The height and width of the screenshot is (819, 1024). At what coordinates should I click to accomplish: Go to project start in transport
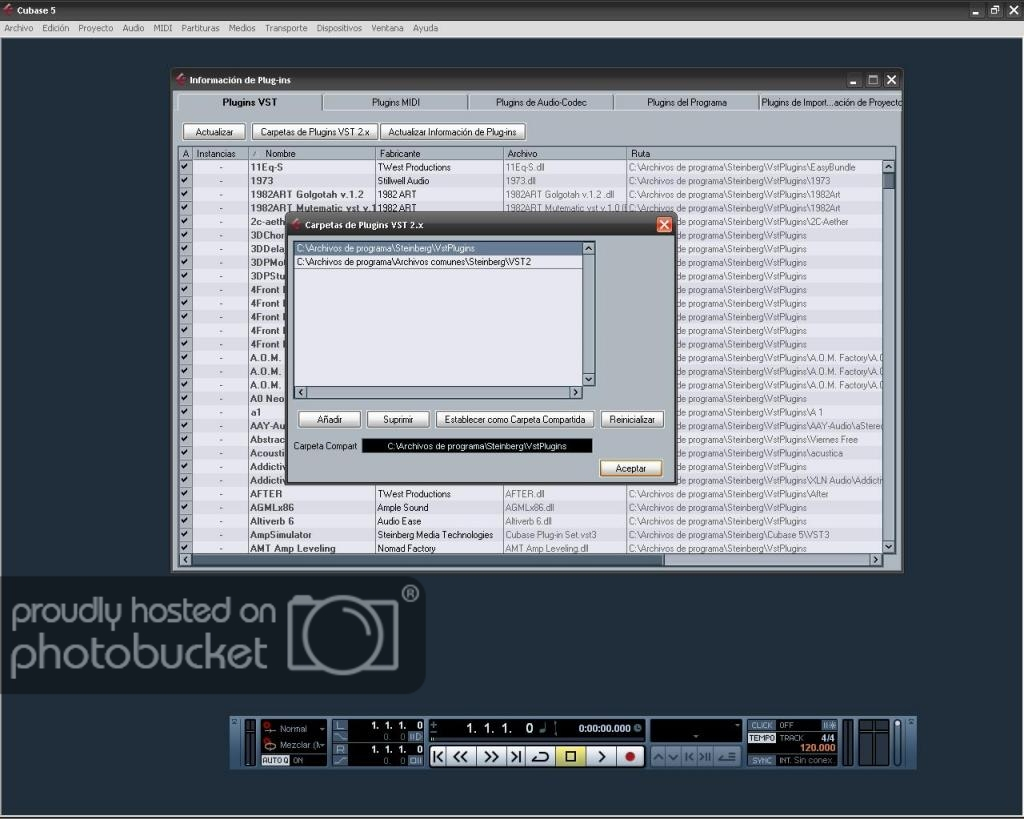point(438,756)
